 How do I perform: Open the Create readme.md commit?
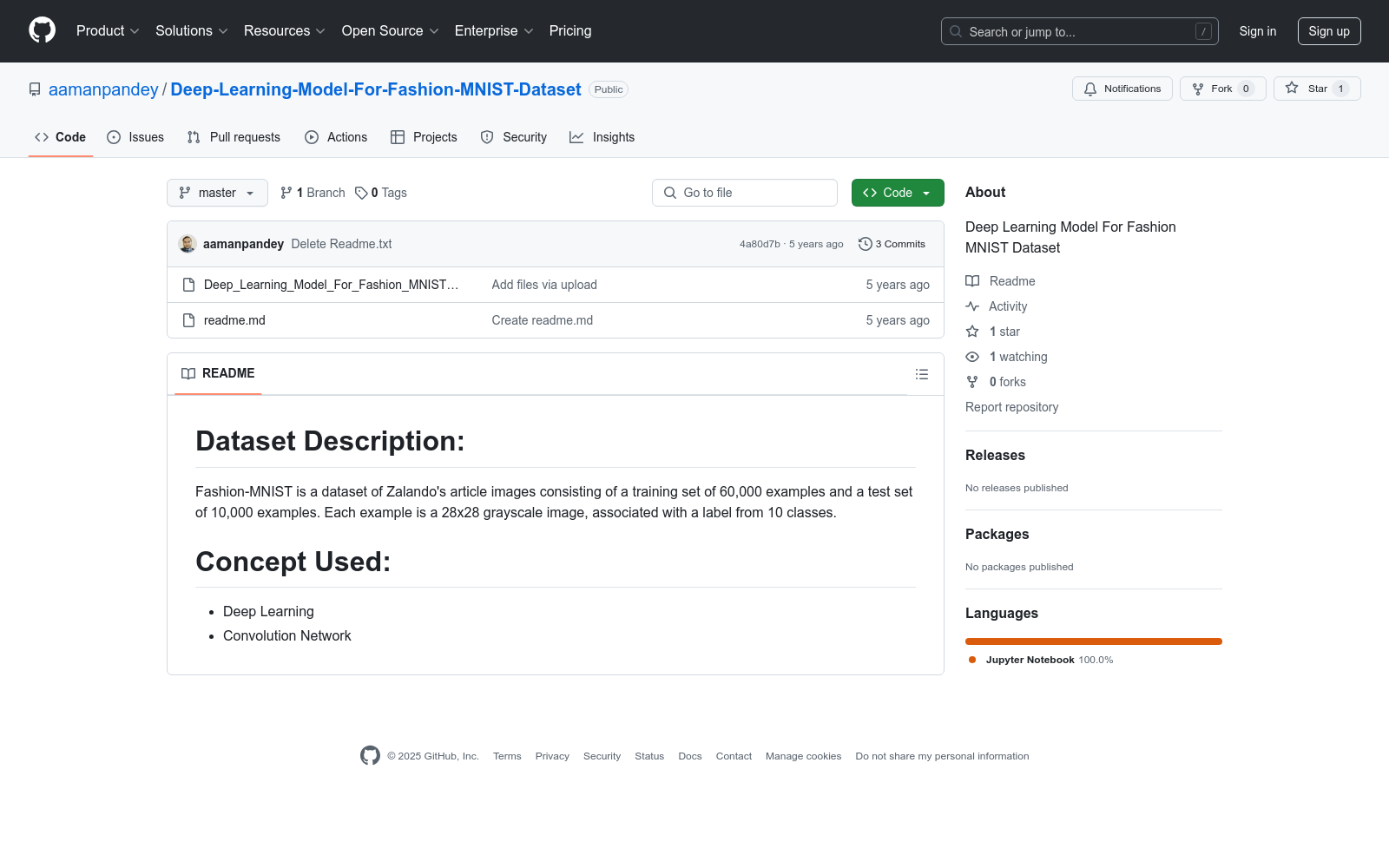pyautogui.click(x=543, y=320)
